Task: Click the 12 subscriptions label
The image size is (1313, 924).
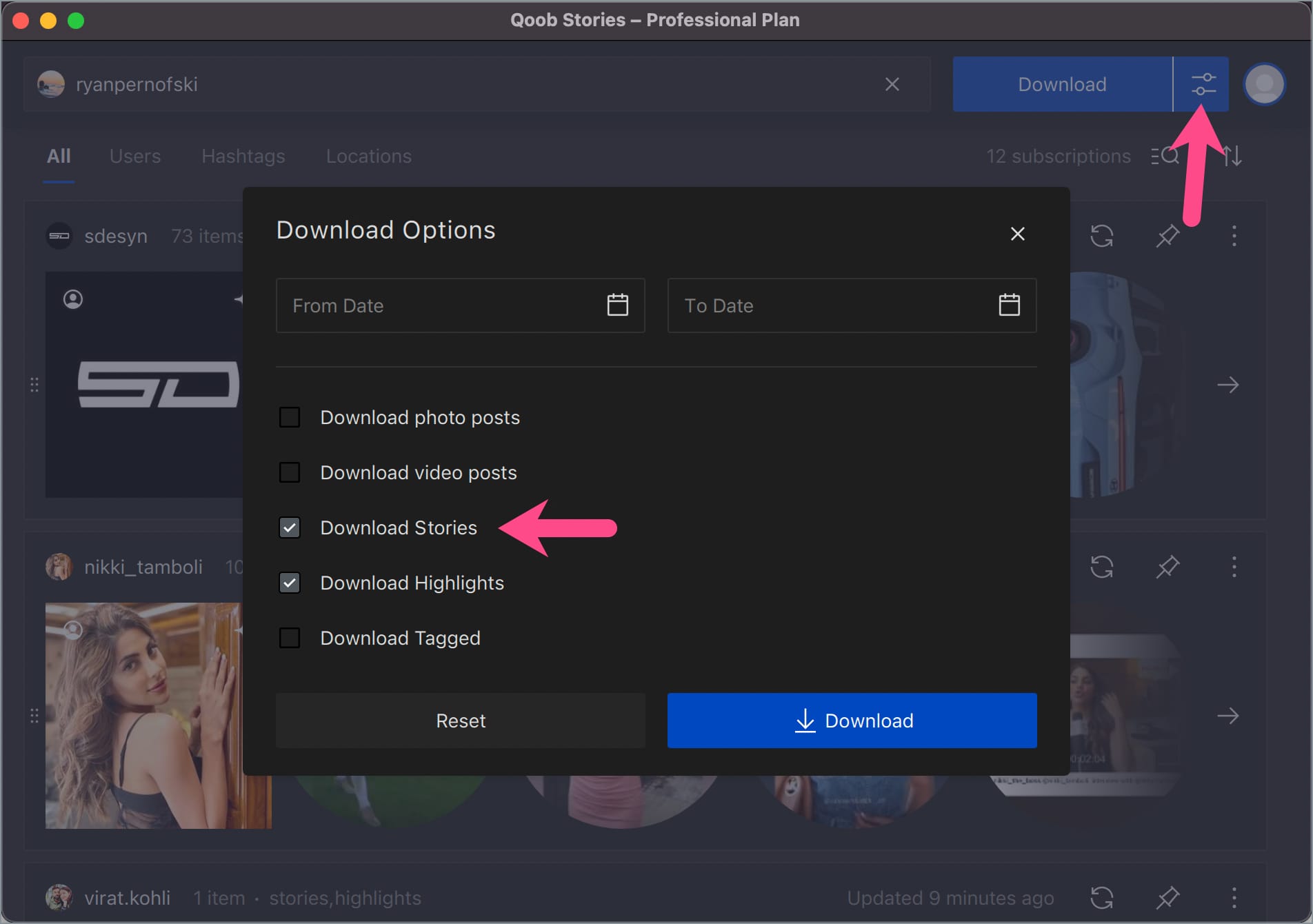Action: click(1059, 156)
